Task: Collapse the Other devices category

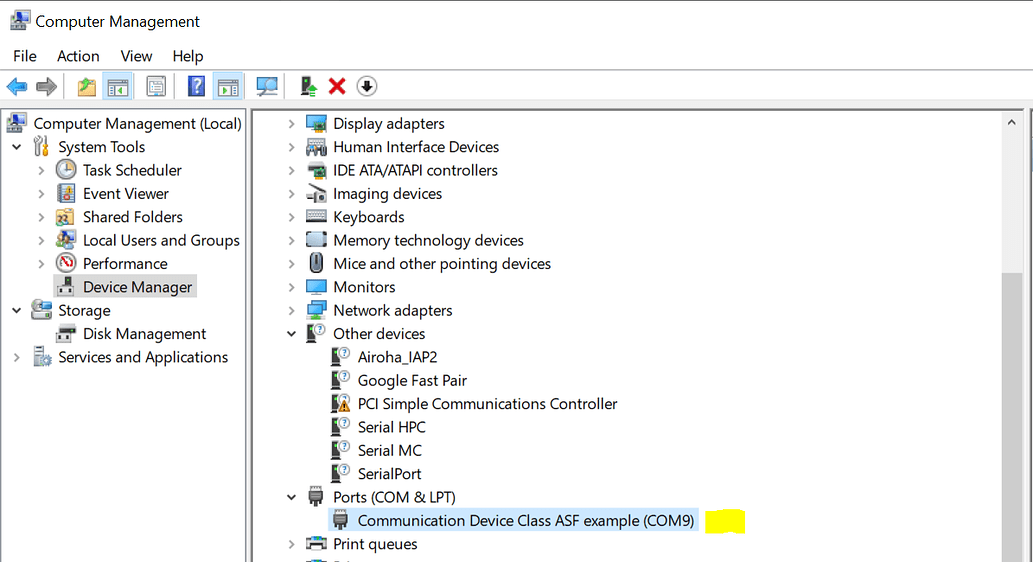Action: tap(291, 334)
